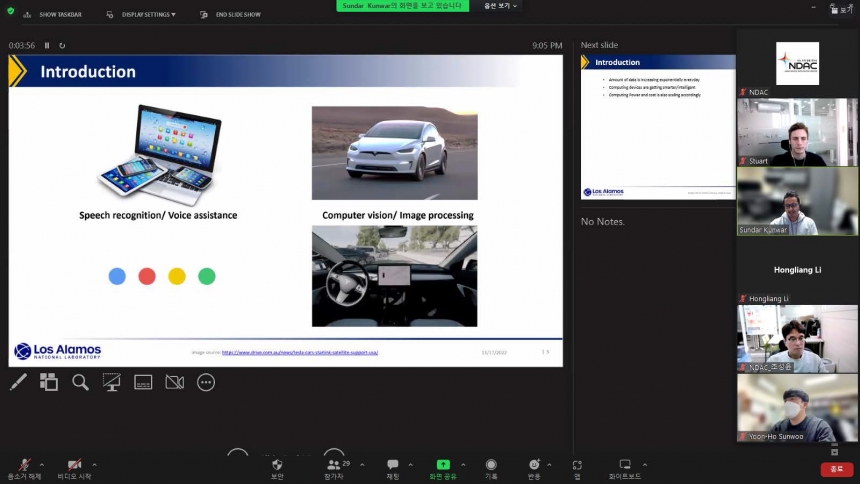
Task: Select the pen and laser pointer tool
Action: [18, 382]
